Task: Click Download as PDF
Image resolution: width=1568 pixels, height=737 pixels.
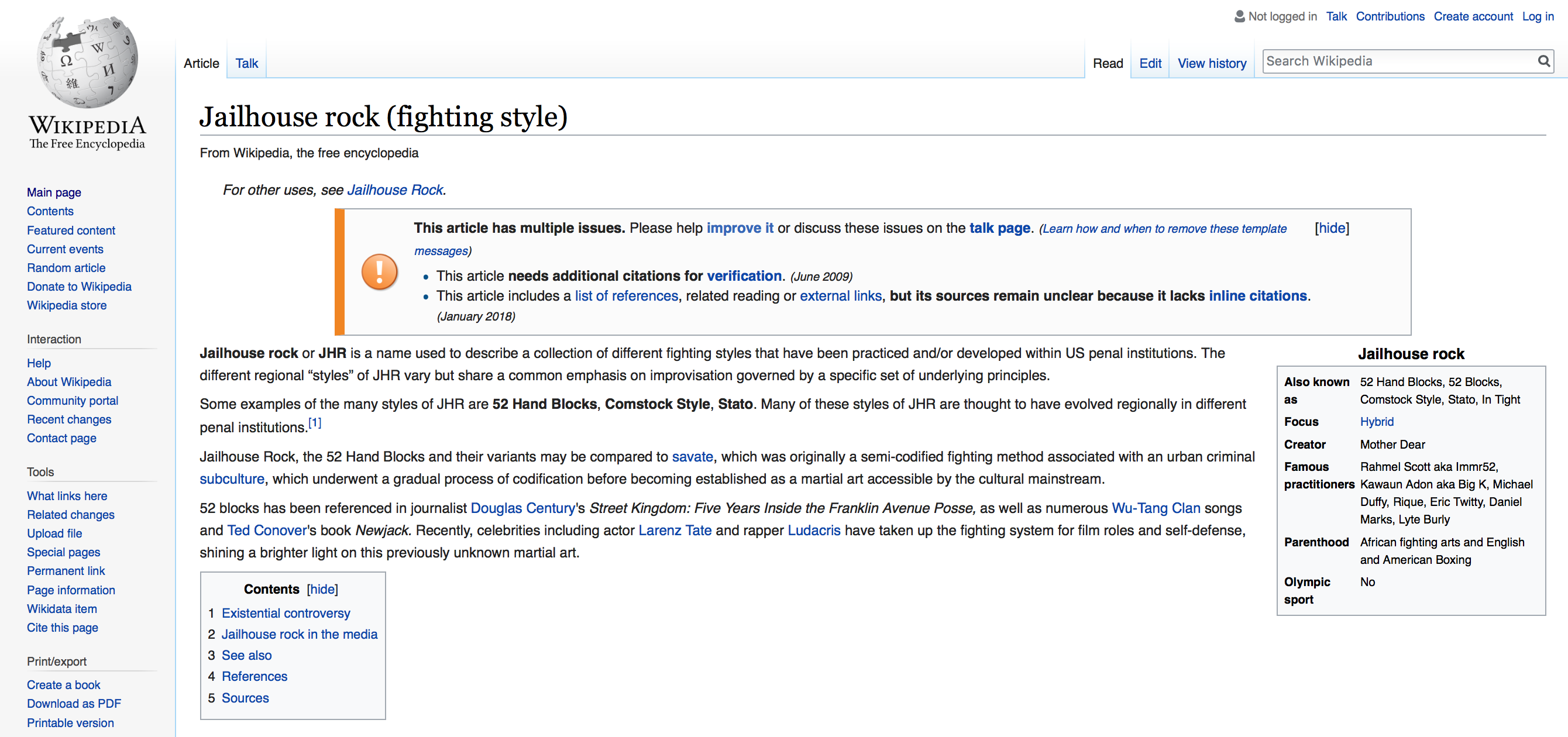Action: [x=74, y=704]
